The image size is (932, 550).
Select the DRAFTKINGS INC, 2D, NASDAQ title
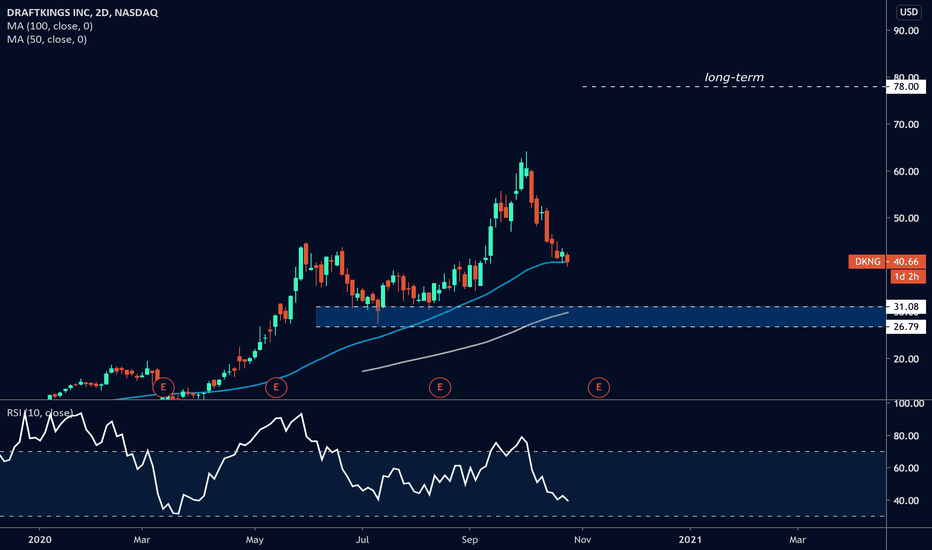point(83,12)
